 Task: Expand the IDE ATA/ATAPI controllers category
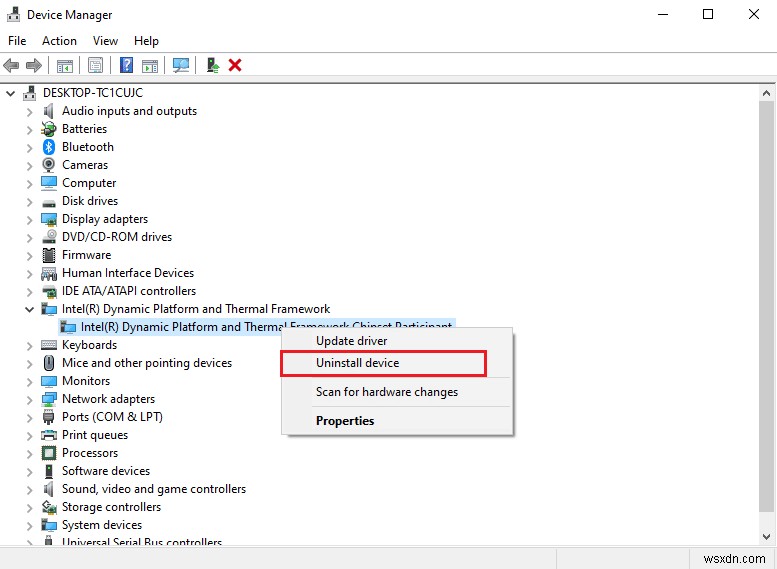click(x=29, y=291)
